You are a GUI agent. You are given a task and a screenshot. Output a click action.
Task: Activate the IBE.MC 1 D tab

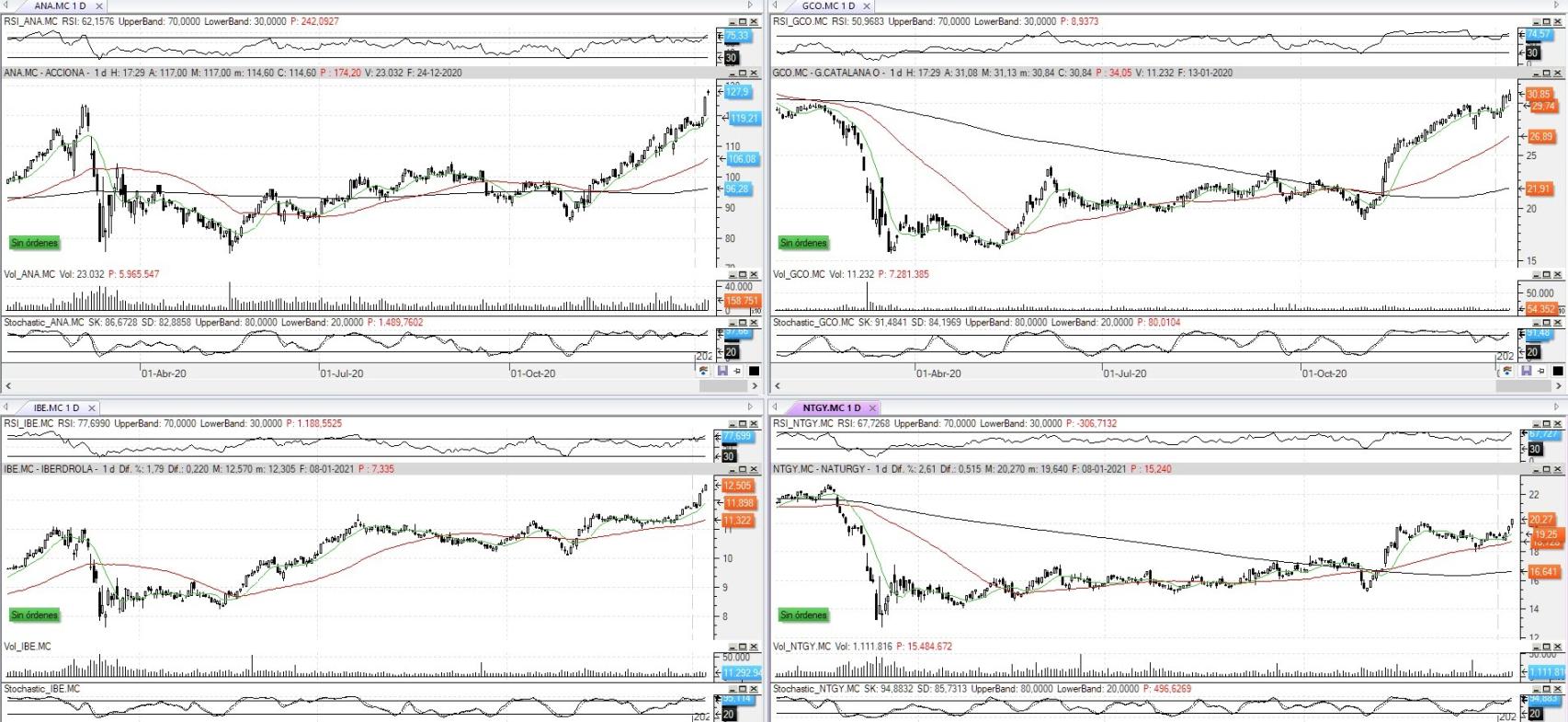tap(56, 407)
